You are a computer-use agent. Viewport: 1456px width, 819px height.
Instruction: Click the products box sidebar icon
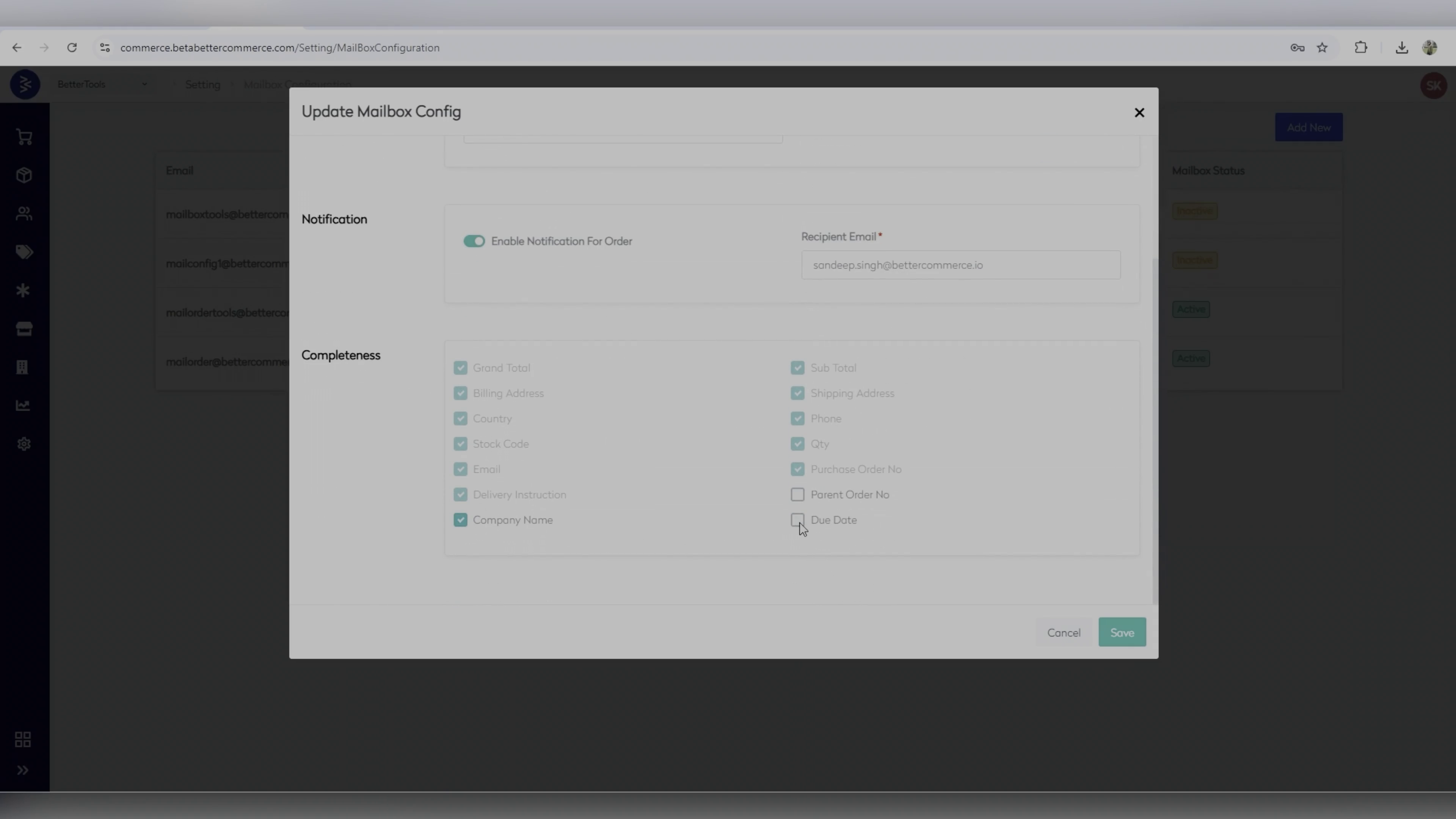click(24, 175)
